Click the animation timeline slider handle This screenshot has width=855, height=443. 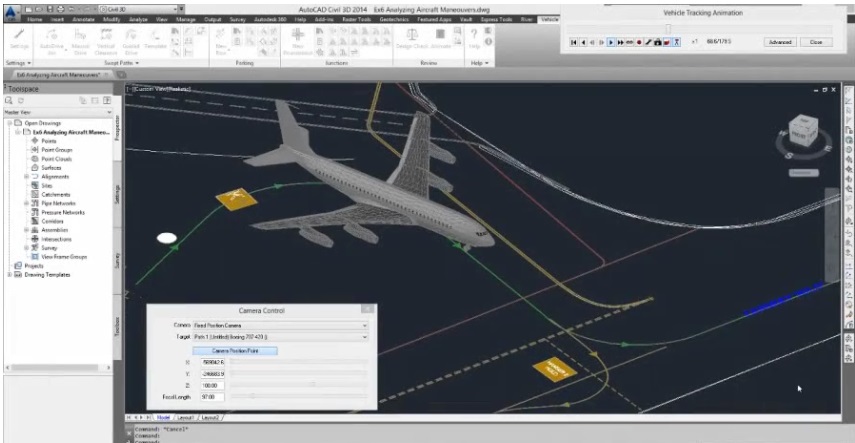click(668, 28)
